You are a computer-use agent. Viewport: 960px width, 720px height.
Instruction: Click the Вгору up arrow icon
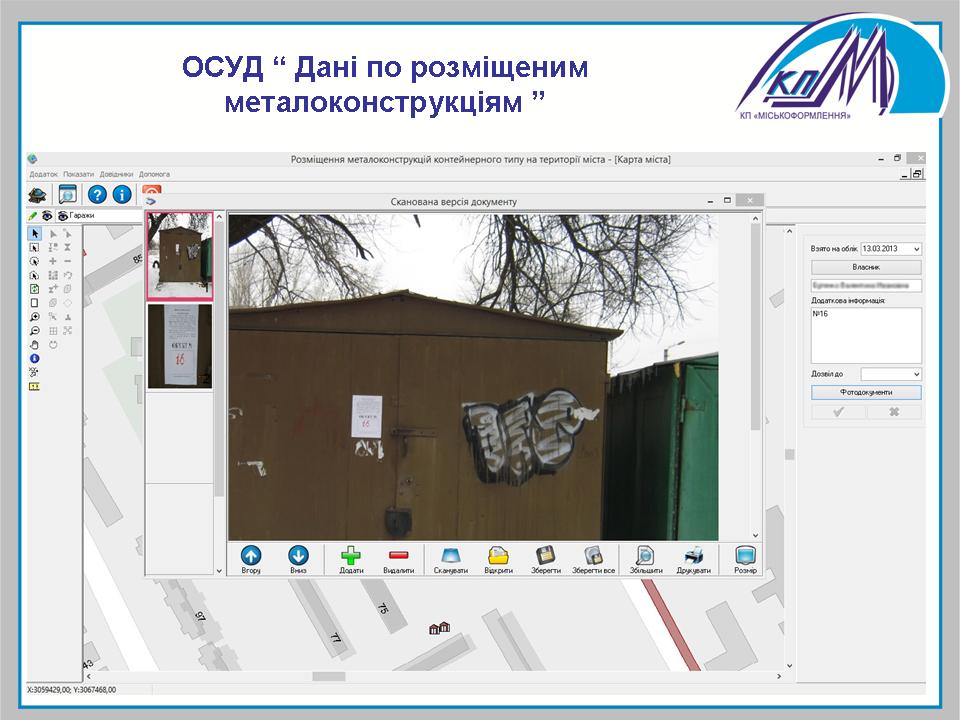pyautogui.click(x=251, y=557)
